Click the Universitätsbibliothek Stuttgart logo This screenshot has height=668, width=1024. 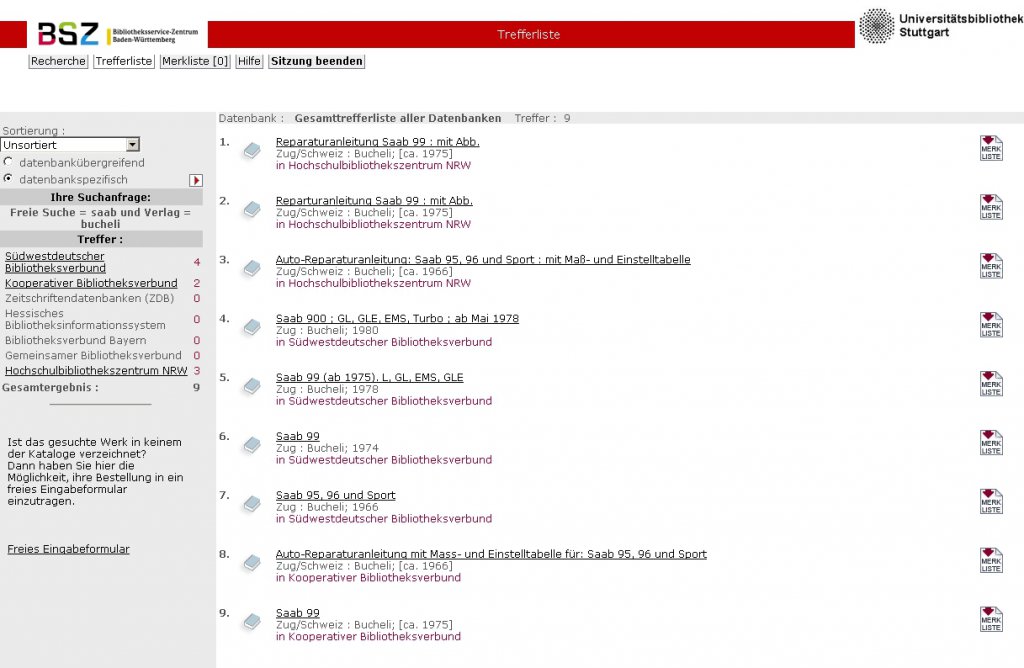(941, 26)
